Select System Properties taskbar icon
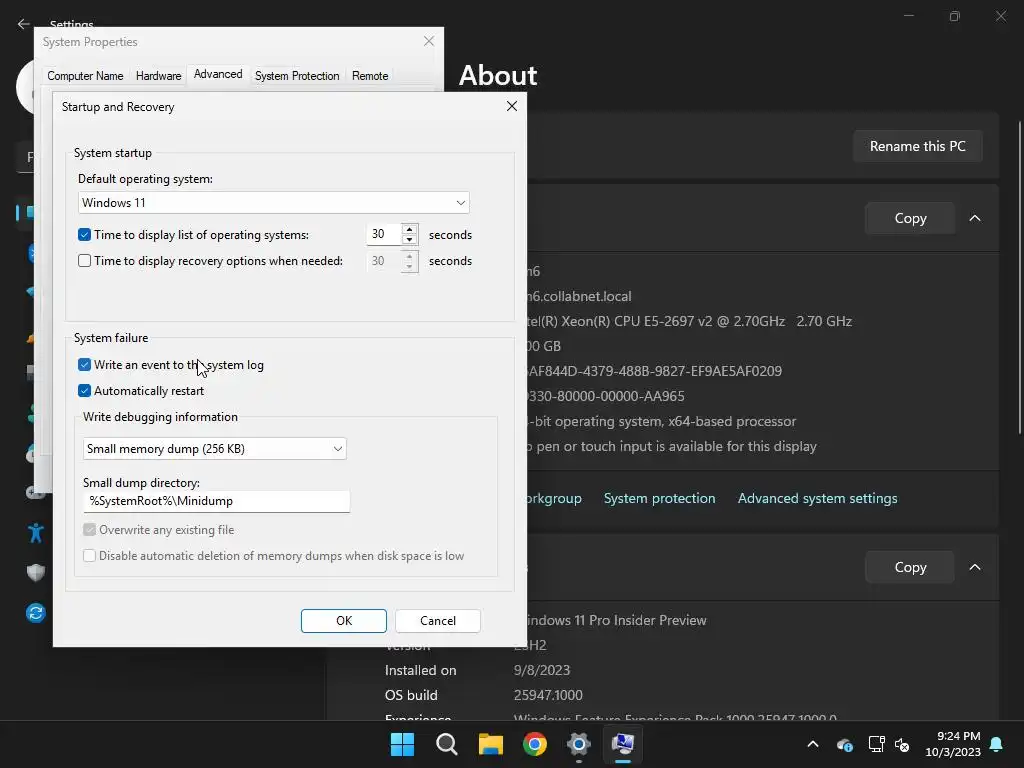The width and height of the screenshot is (1024, 768). coord(623,744)
